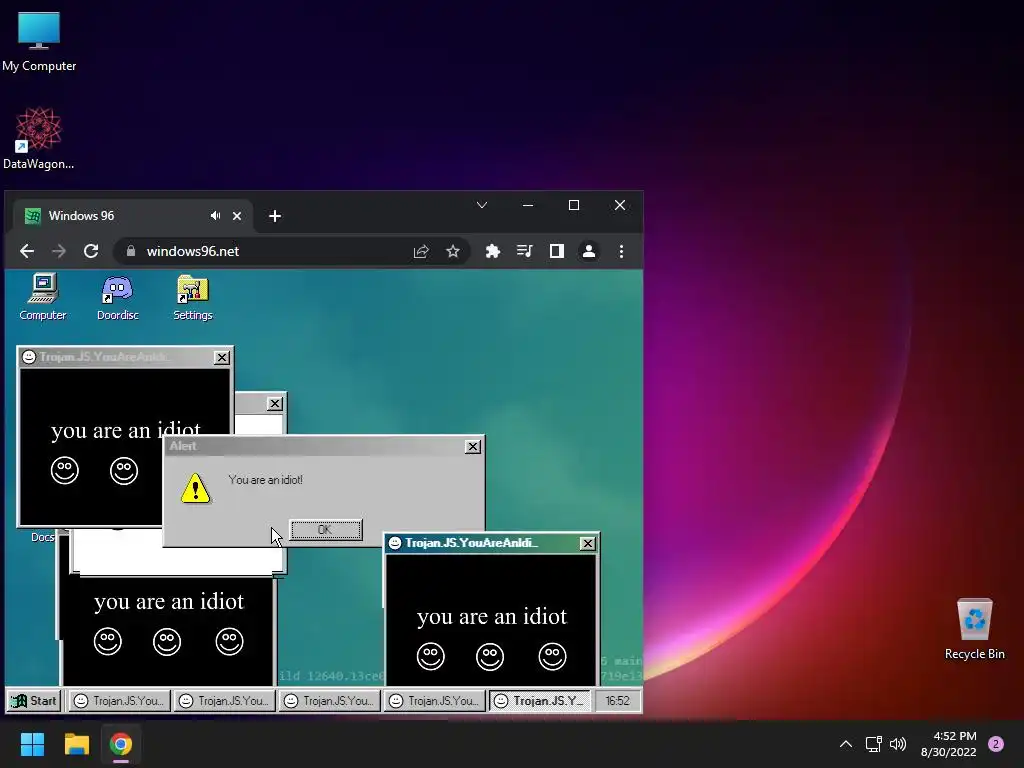Click the smiley icon in inactive Trojan title bar

(x=29, y=357)
